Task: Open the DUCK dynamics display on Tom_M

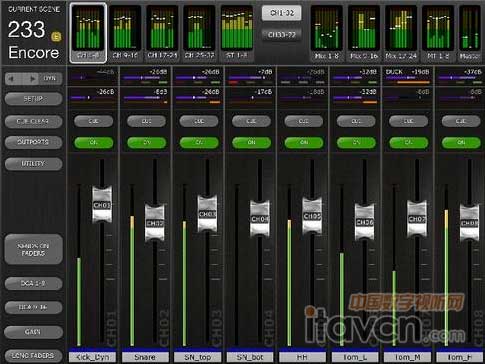Action: (408, 76)
